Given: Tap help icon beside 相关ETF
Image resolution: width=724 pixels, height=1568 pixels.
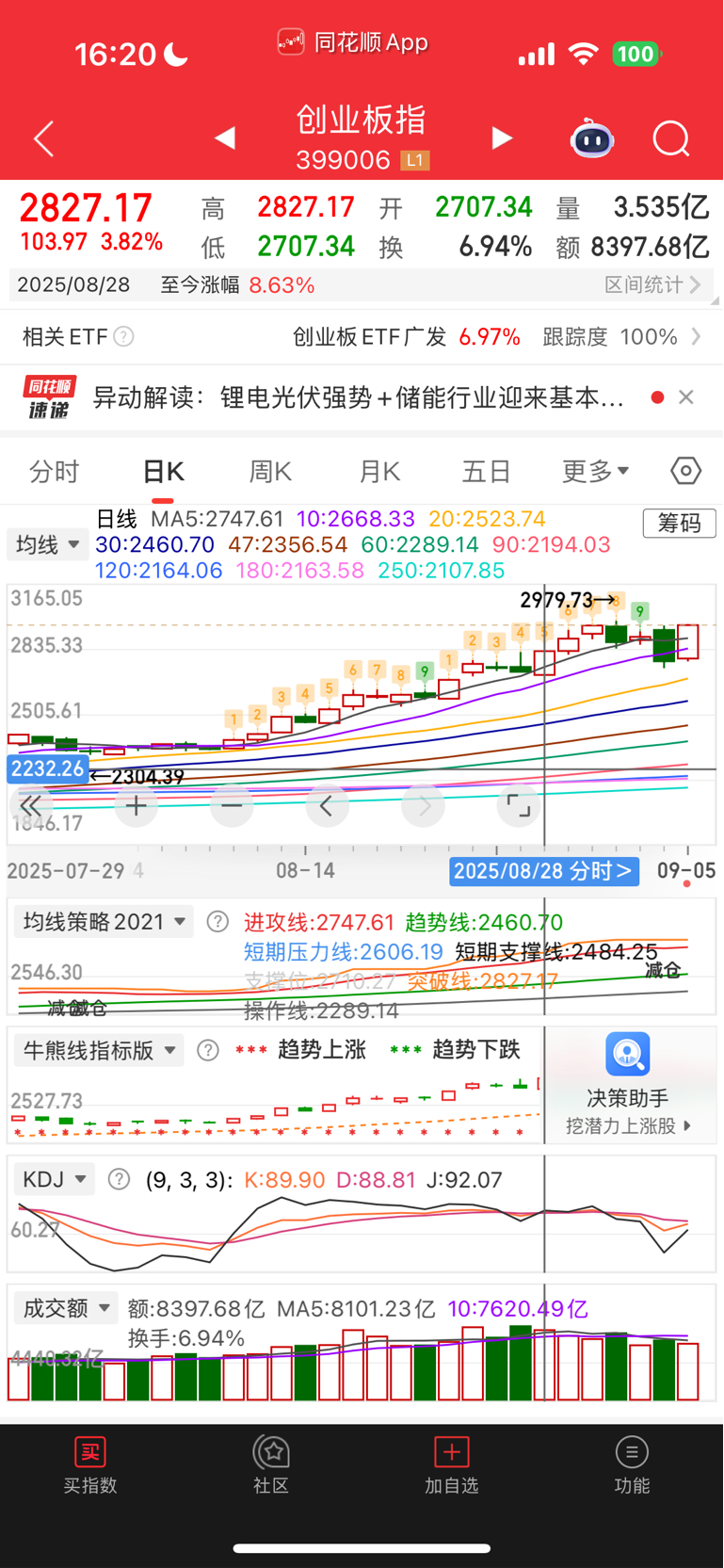Looking at the screenshot, I should point(123,336).
